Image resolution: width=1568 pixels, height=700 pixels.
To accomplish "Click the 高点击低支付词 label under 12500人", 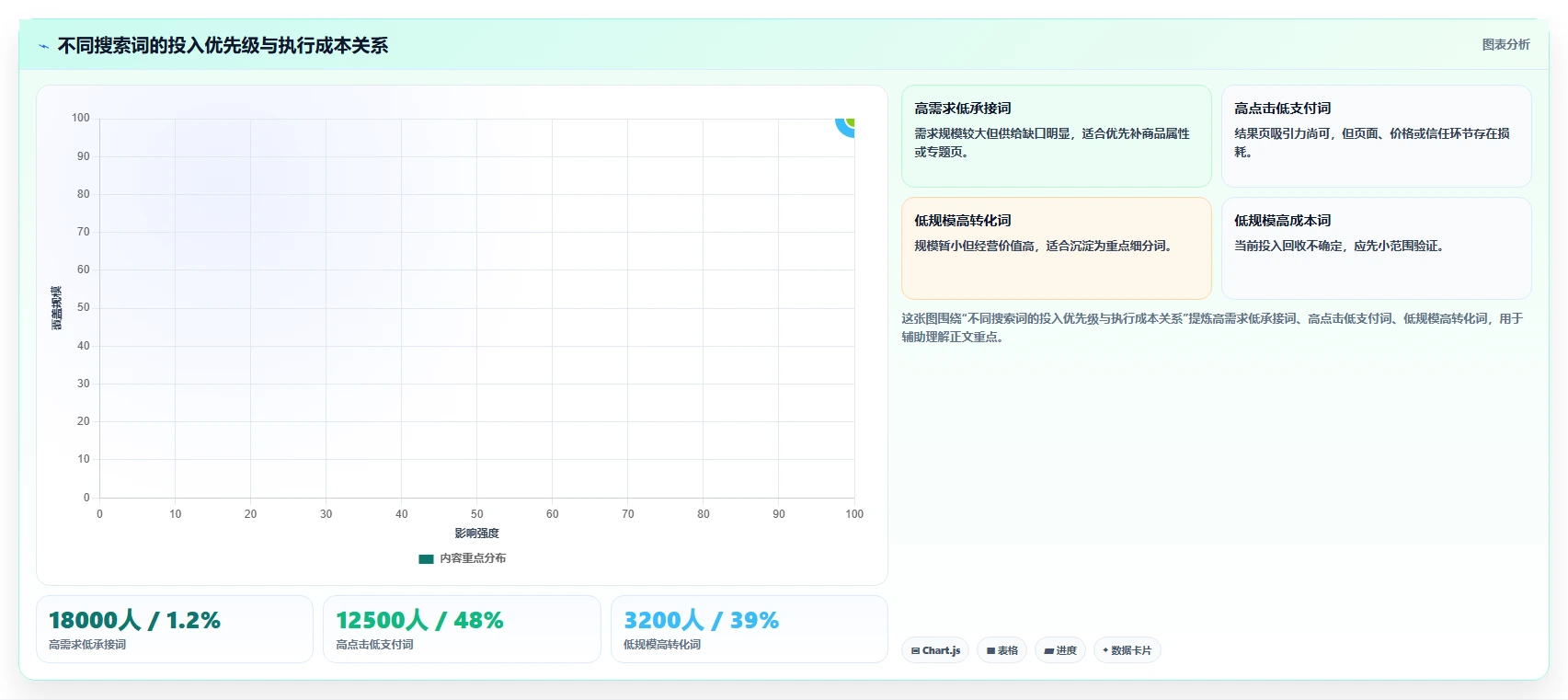I will point(374,645).
